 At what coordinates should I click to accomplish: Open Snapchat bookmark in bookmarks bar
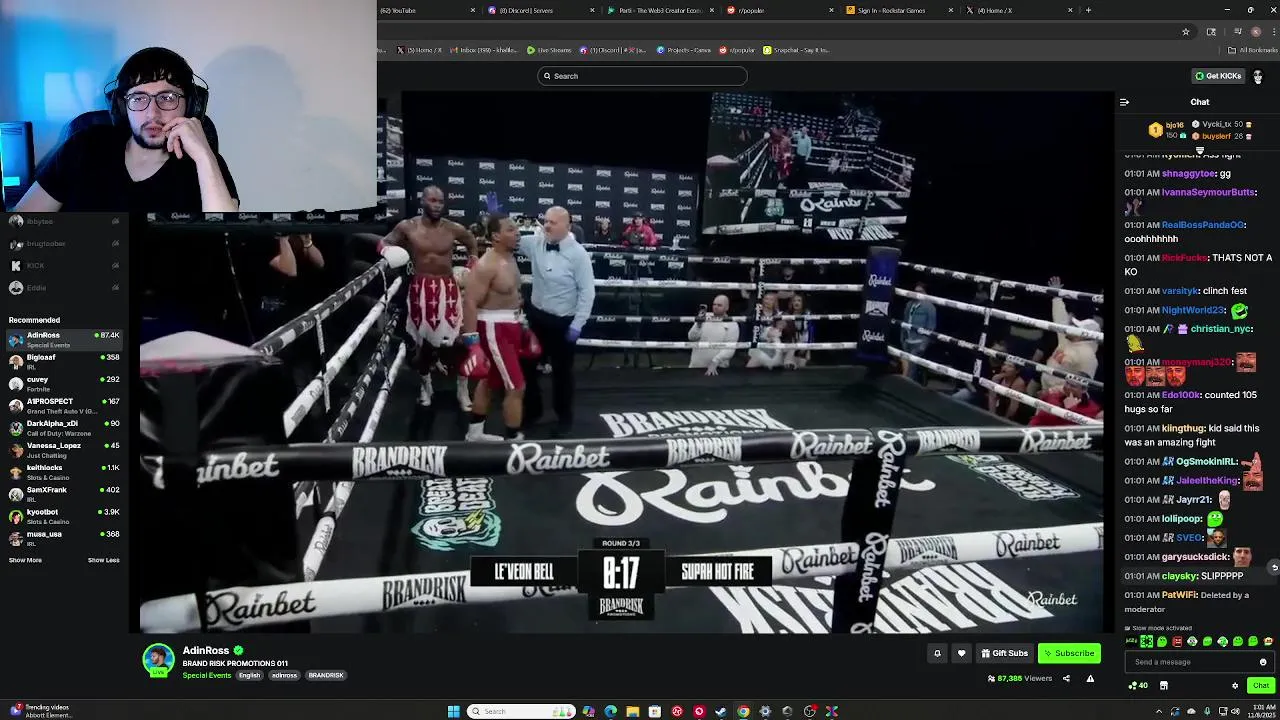coord(796,50)
